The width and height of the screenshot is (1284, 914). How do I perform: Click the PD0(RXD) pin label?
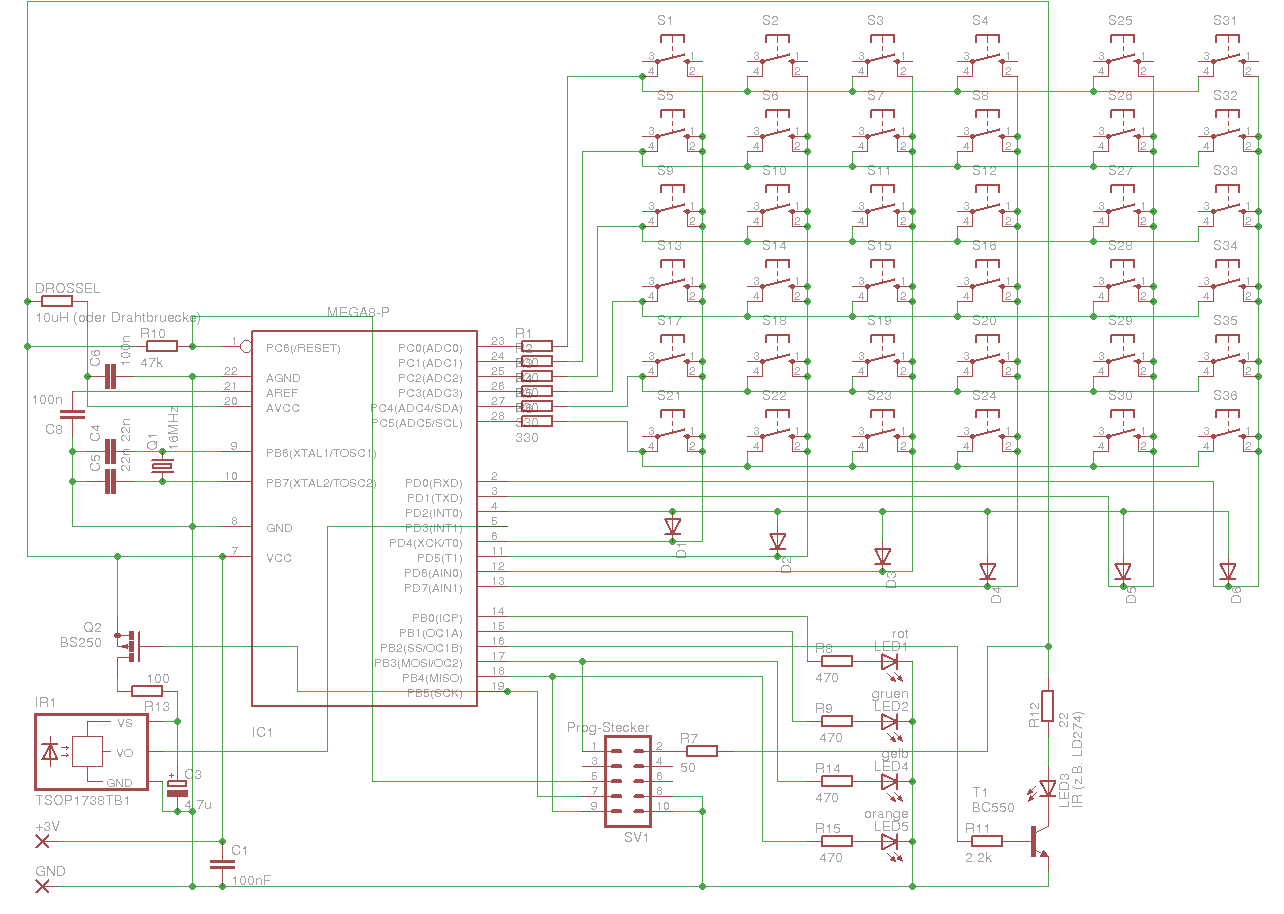click(433, 483)
